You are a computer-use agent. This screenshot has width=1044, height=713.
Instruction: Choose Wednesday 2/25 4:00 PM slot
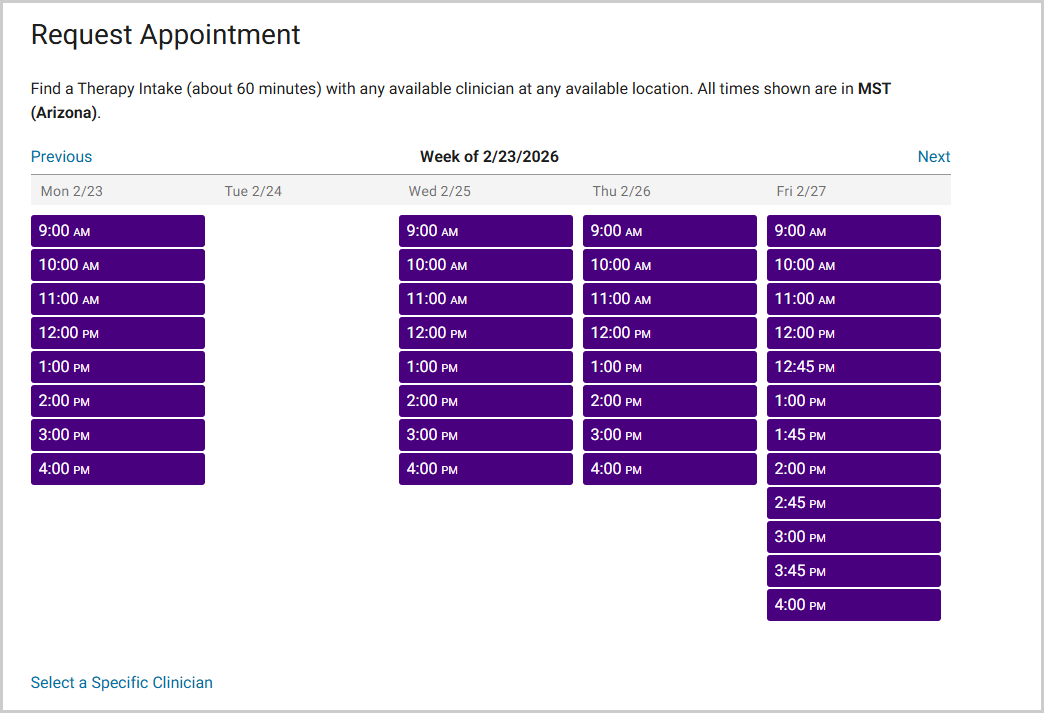click(x=486, y=469)
